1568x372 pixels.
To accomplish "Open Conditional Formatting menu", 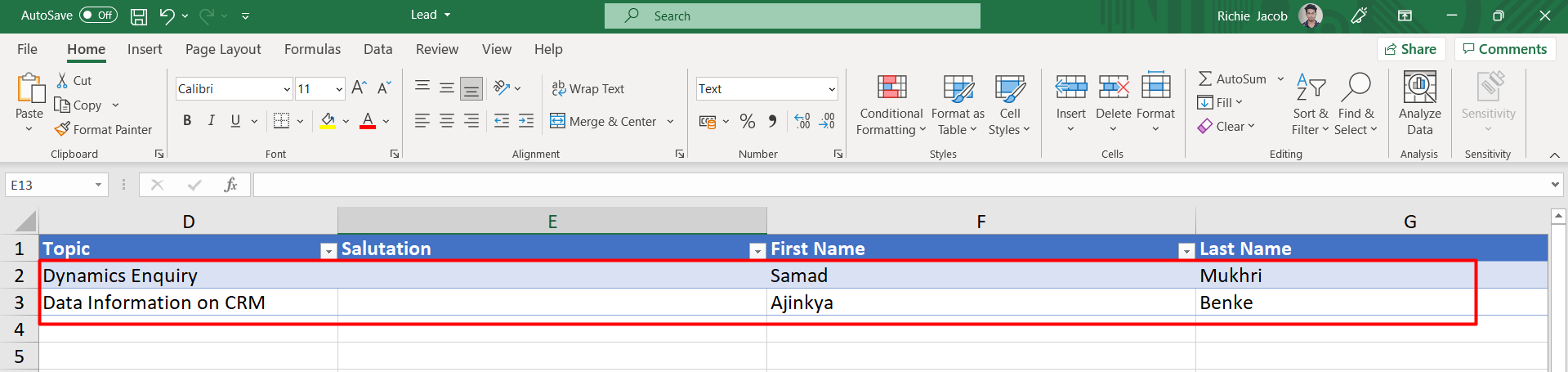I will 891,105.
